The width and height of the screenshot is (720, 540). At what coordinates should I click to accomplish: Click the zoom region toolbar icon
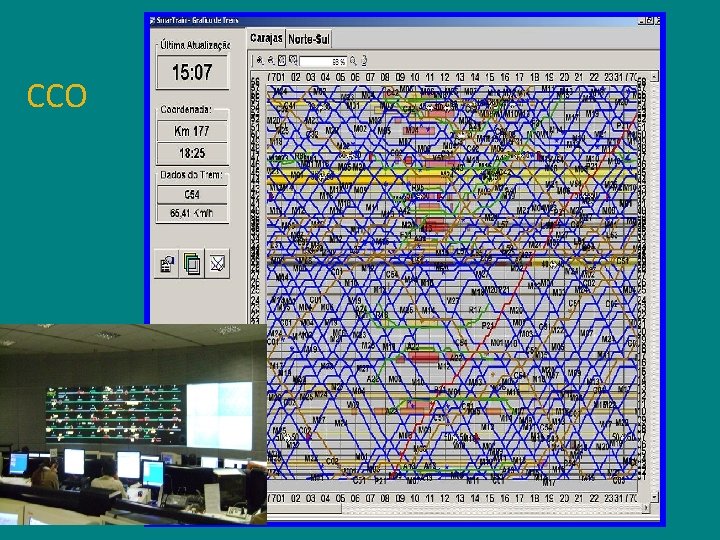293,61
